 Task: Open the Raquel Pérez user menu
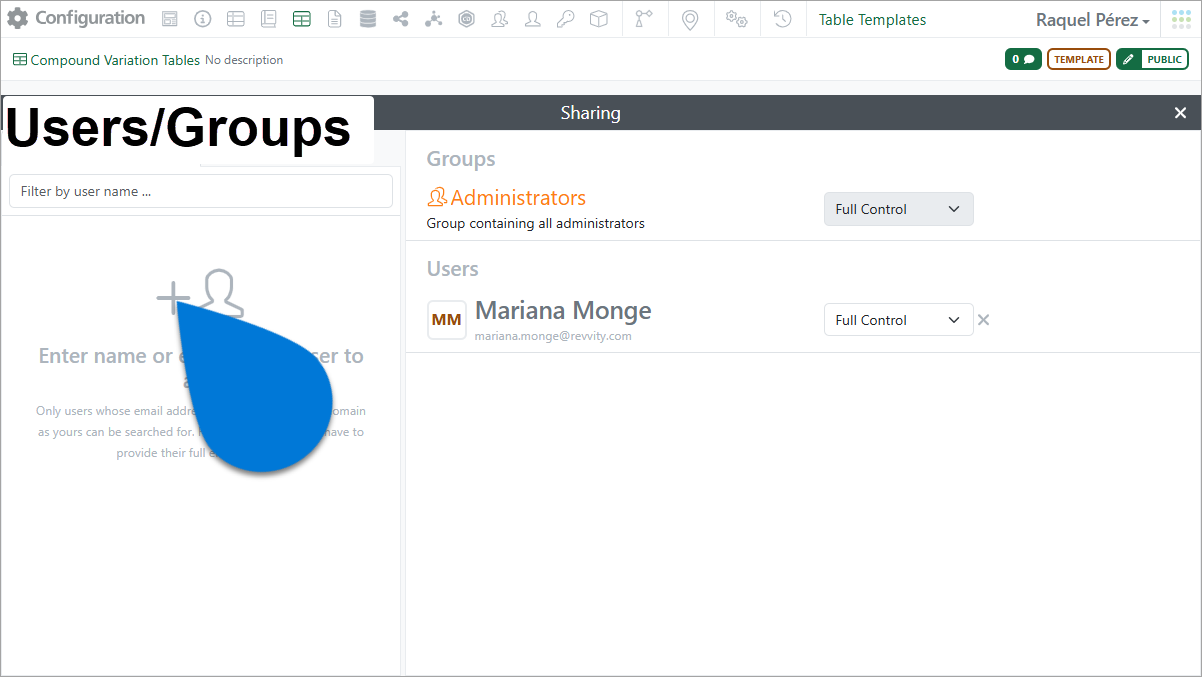(1092, 20)
